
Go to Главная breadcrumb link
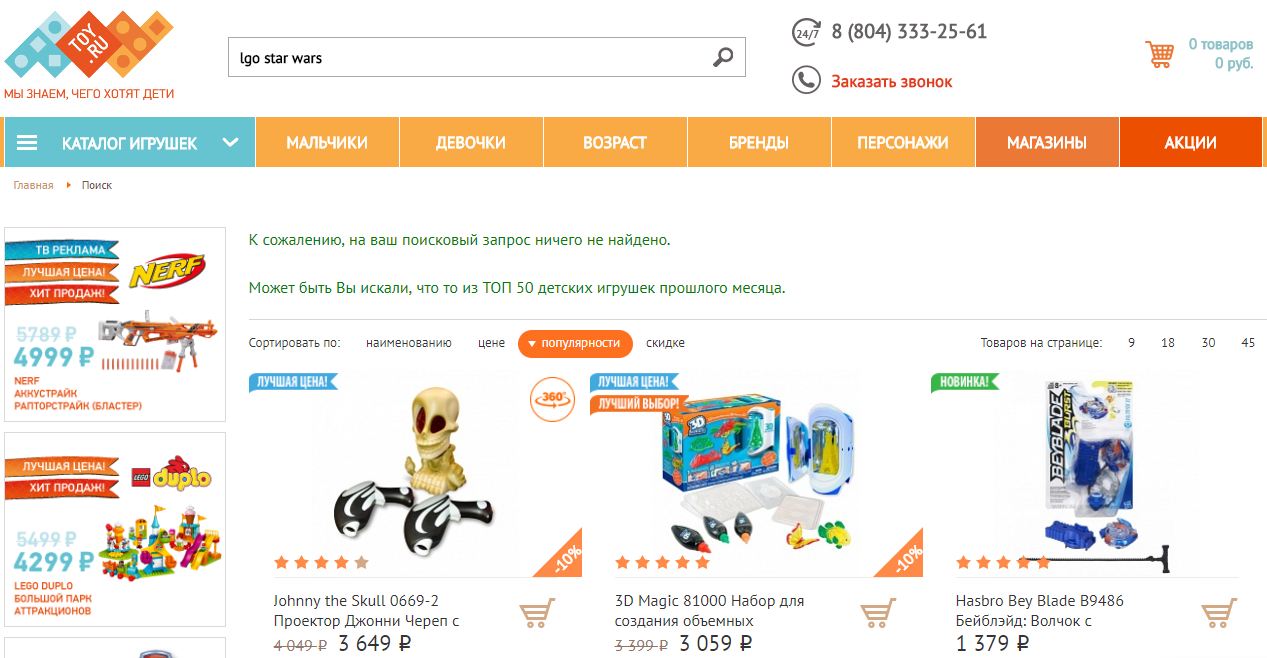pos(33,186)
